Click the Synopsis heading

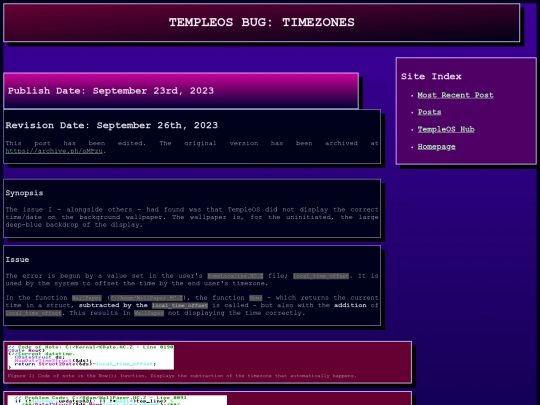24,193
